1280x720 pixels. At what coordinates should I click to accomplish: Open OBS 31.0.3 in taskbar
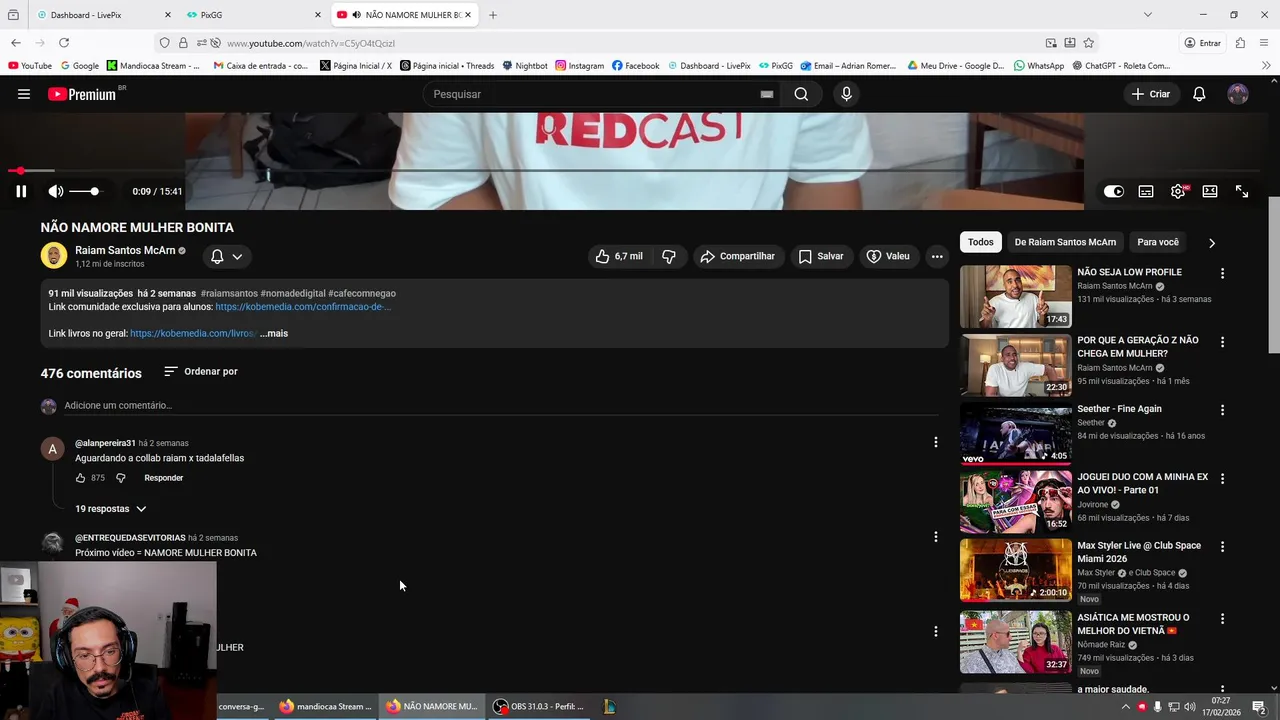(x=538, y=706)
